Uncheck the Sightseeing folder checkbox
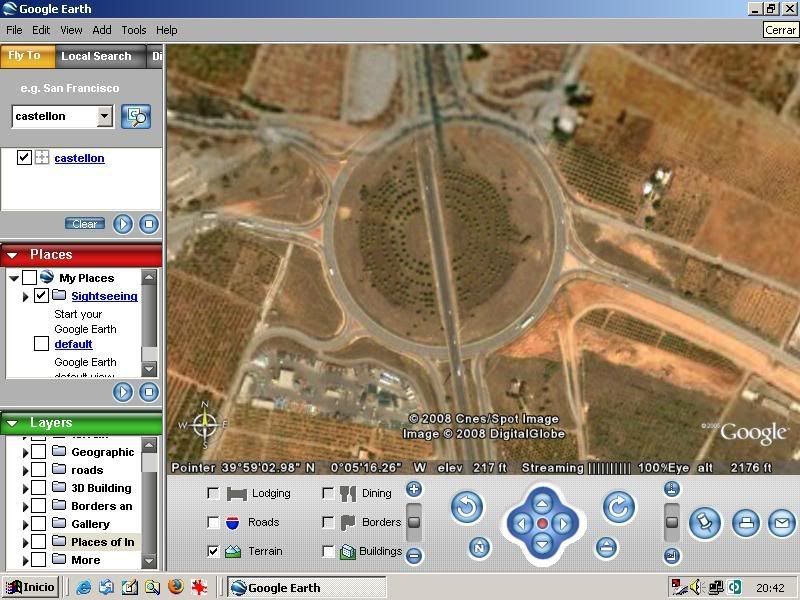The height and width of the screenshot is (600, 800). tap(41, 295)
